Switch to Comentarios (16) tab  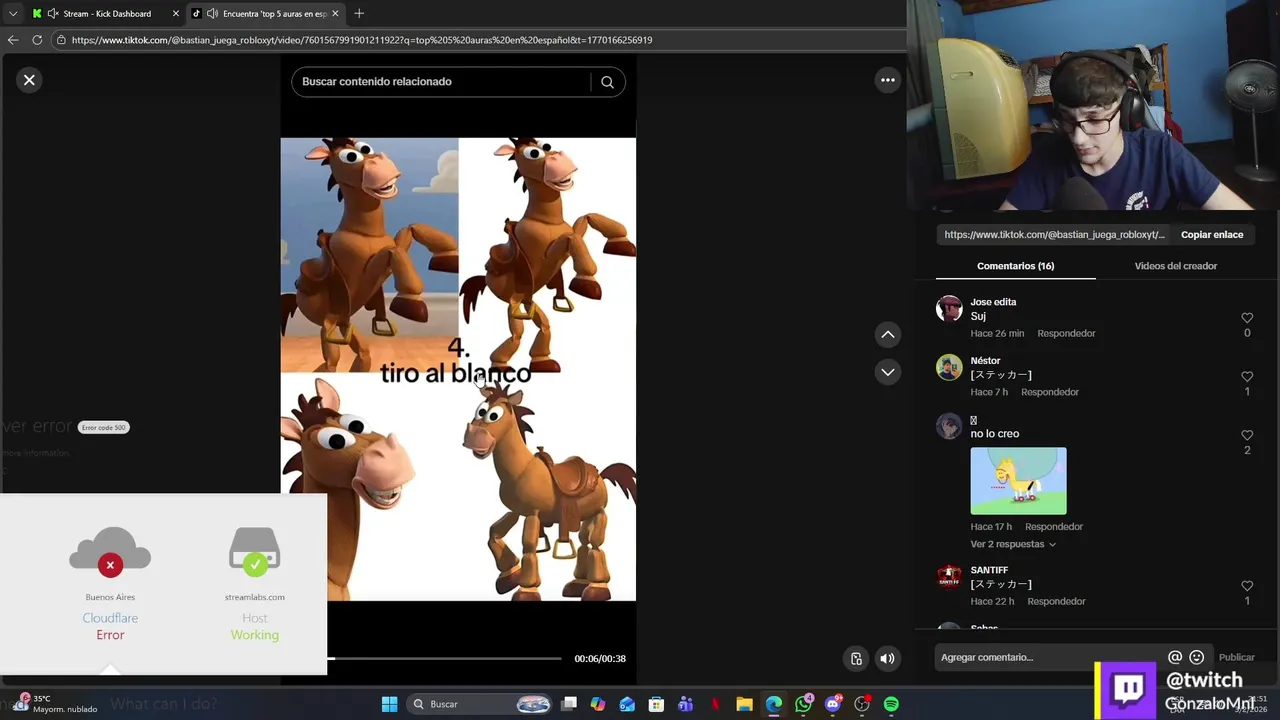[1015, 266]
